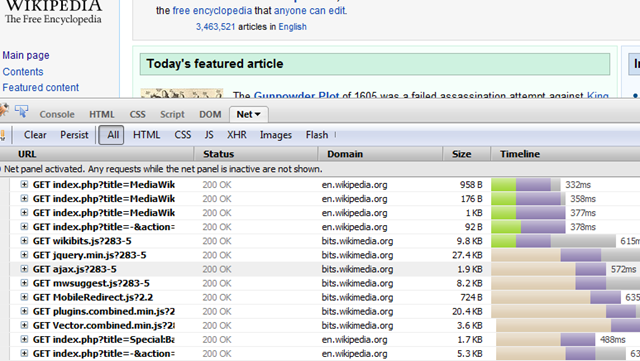
Task: Click 200 OK status in mwsuggest.js row
Action: (x=217, y=283)
